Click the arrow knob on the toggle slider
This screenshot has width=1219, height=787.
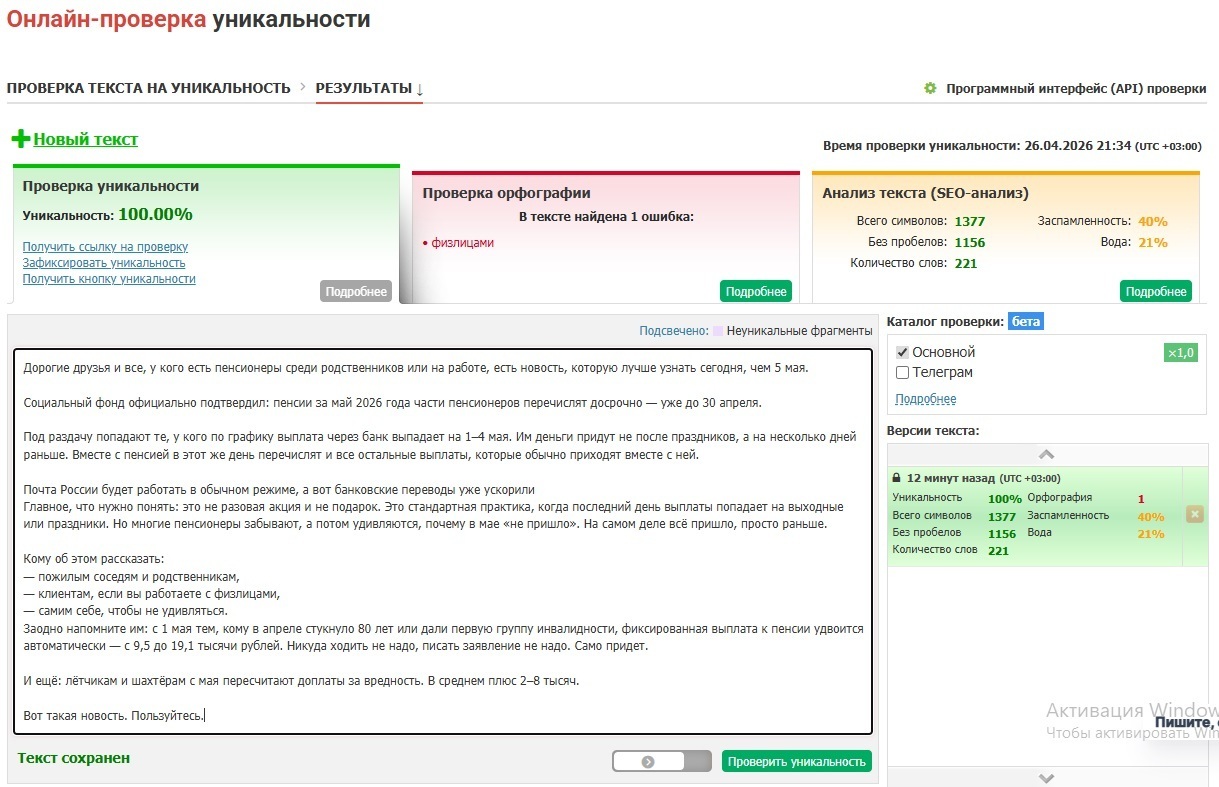point(648,761)
